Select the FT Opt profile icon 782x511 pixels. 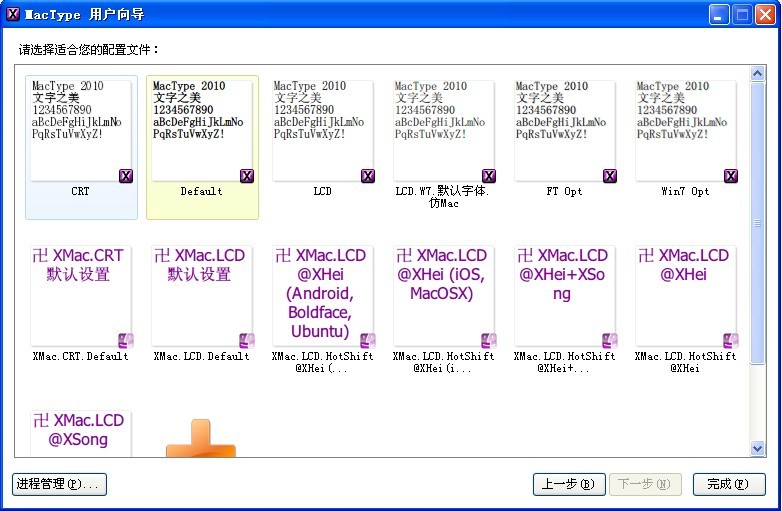(x=565, y=132)
